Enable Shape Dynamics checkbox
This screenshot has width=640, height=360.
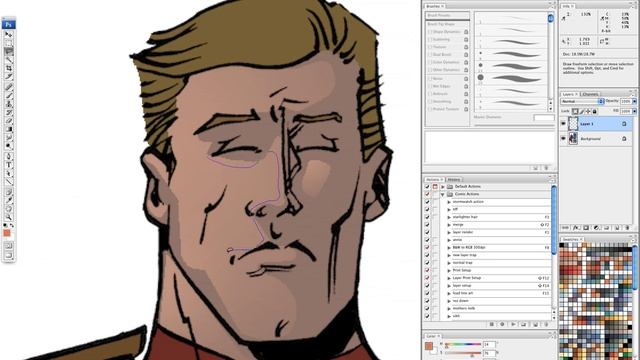point(429,32)
